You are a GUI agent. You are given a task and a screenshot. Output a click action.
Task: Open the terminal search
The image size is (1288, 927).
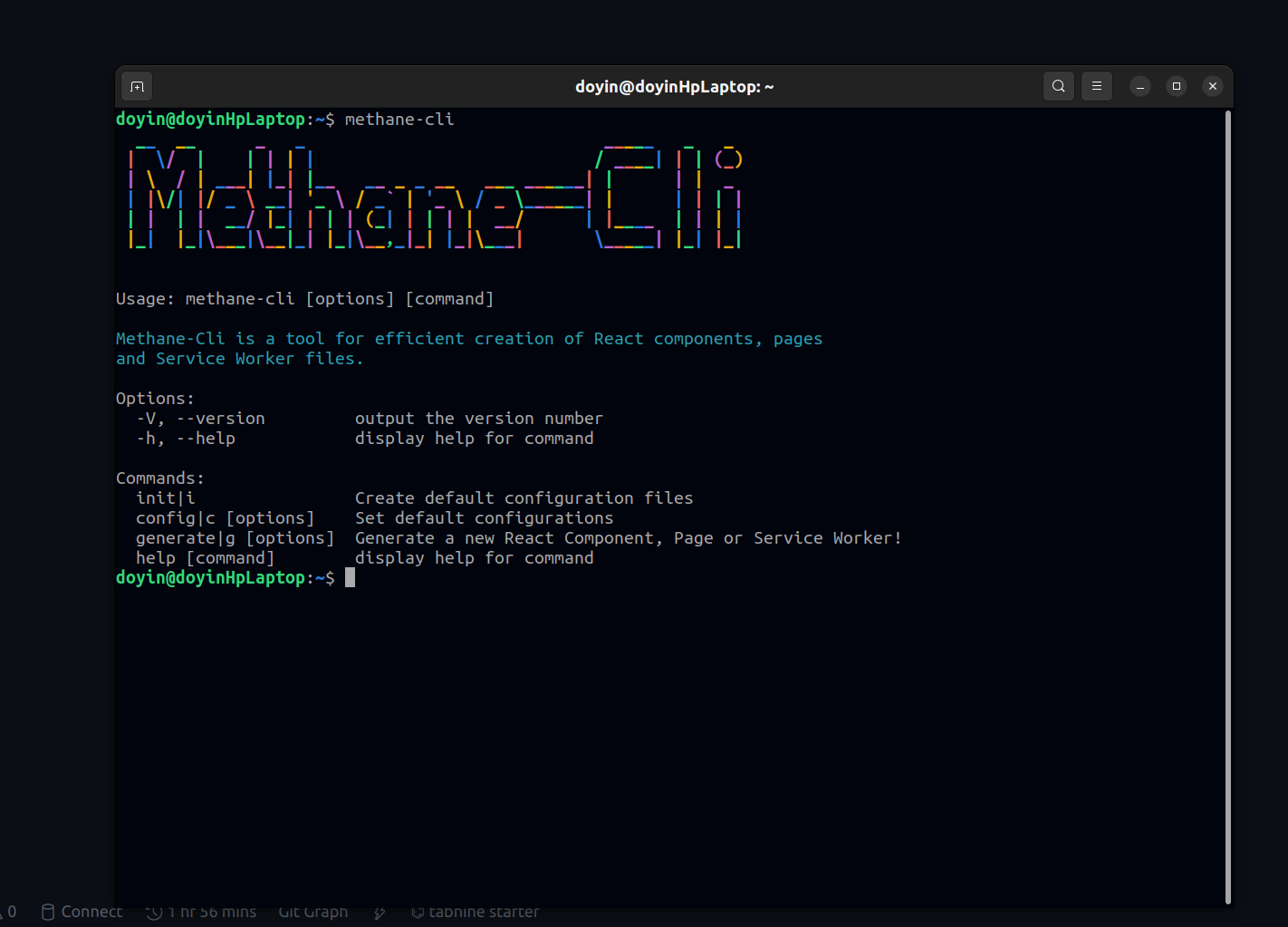[1058, 86]
